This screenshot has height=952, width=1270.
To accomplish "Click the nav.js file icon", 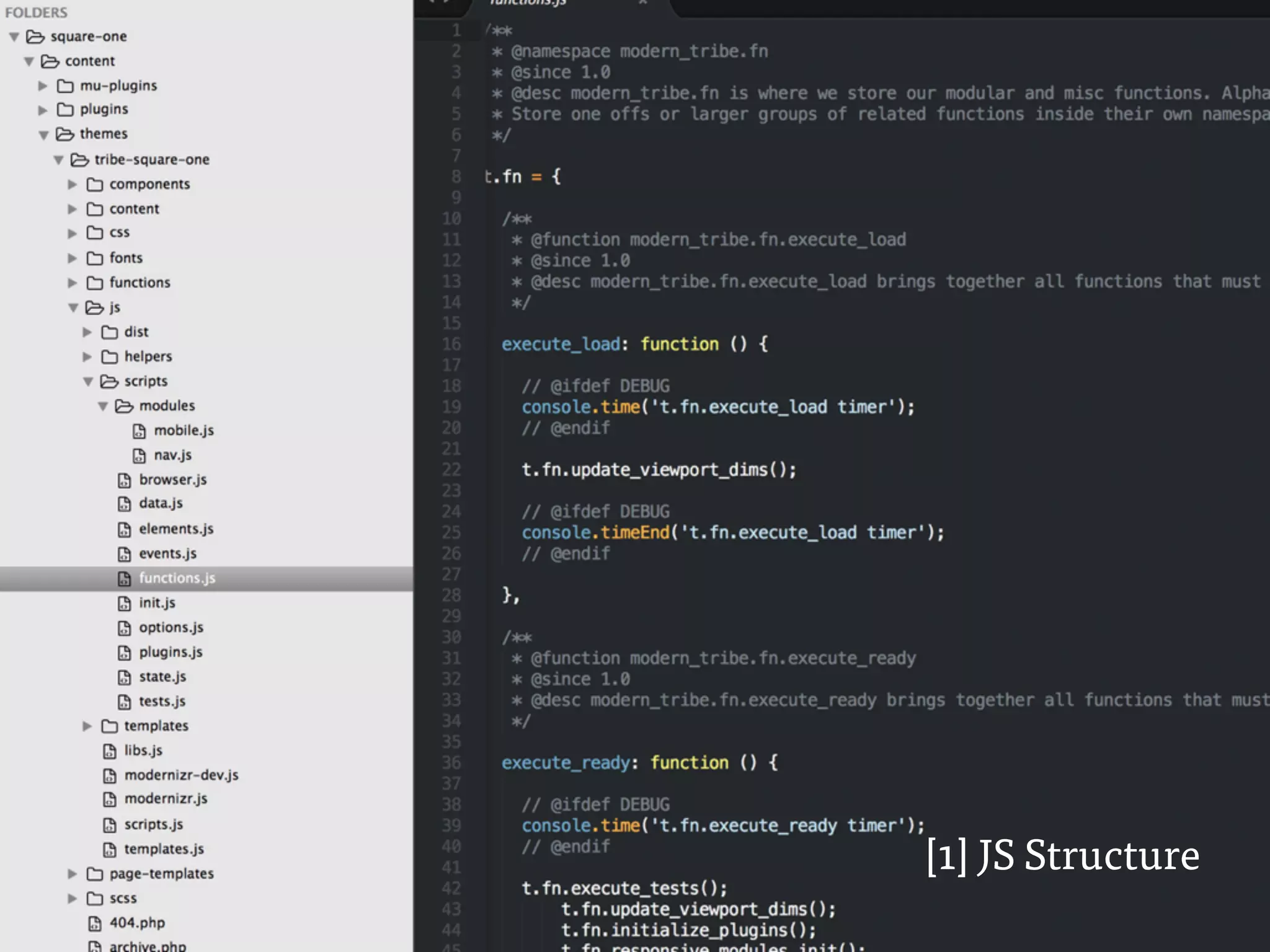I will coord(140,456).
